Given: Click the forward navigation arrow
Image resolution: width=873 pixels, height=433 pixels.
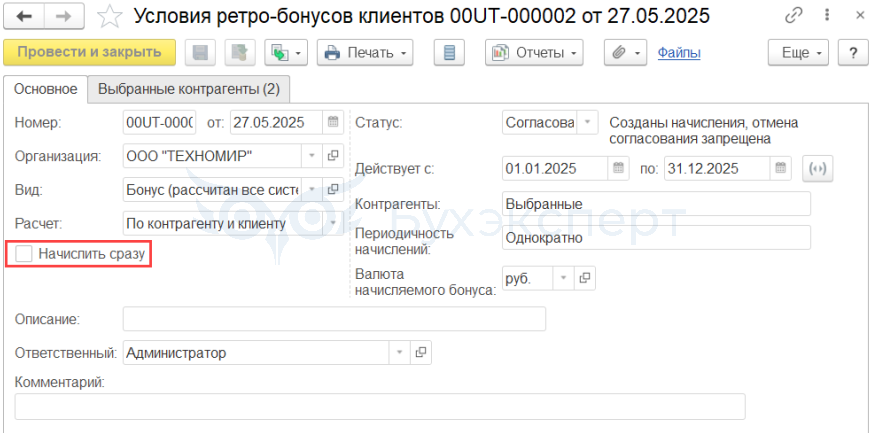Looking at the screenshot, I should point(62,16).
